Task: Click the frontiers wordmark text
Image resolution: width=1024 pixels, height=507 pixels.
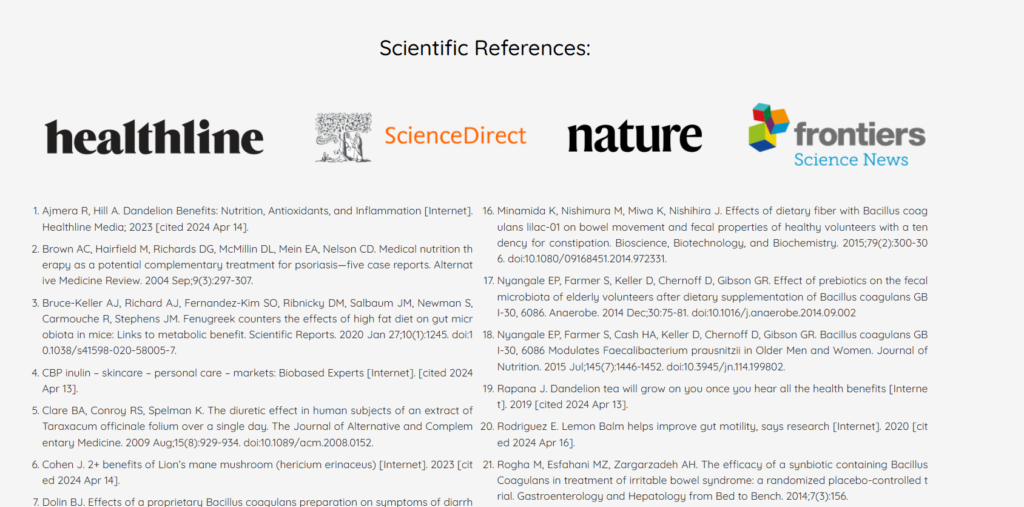Action: click(x=859, y=134)
